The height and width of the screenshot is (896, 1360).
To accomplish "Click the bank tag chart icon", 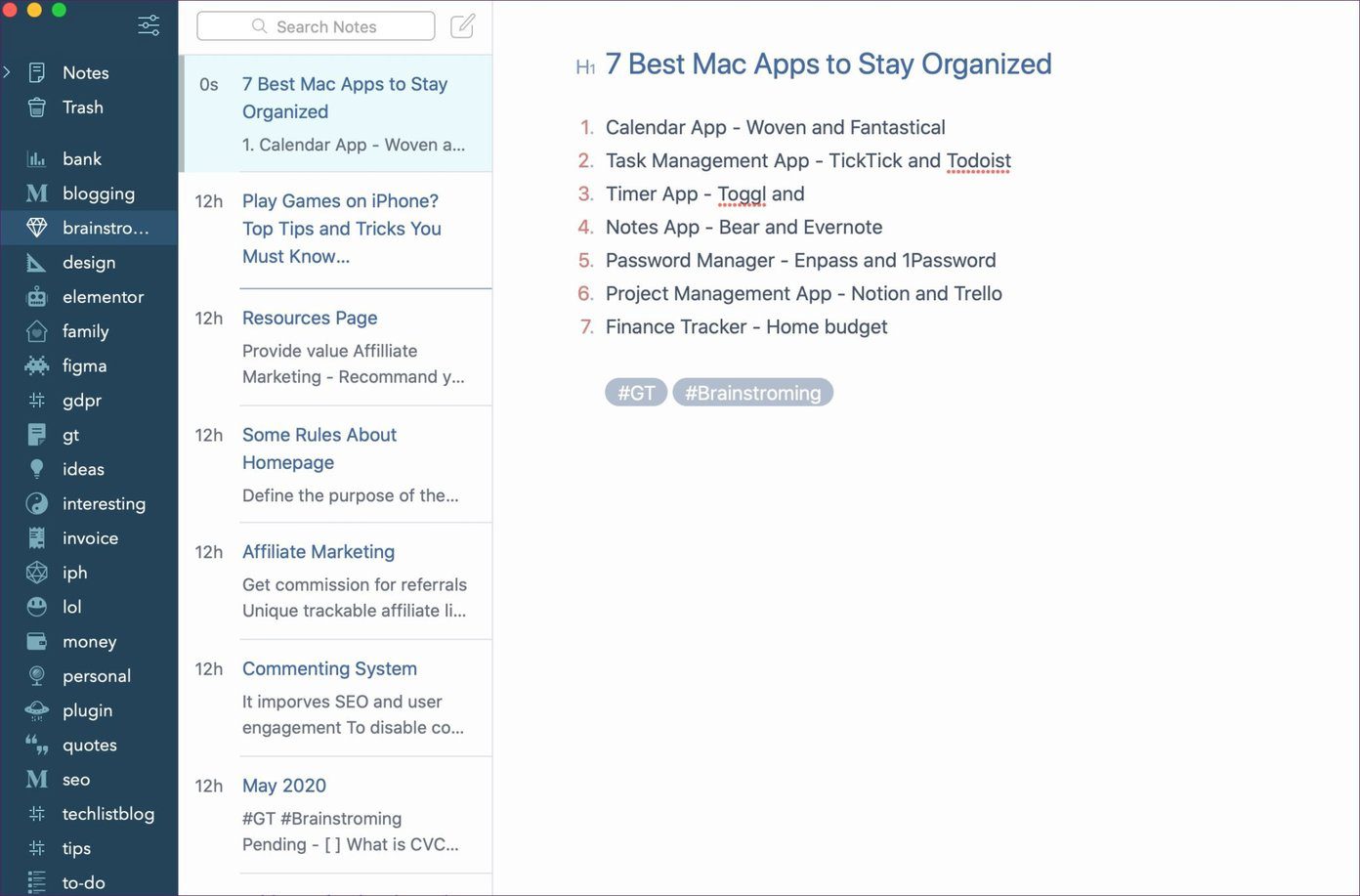I will [x=37, y=158].
